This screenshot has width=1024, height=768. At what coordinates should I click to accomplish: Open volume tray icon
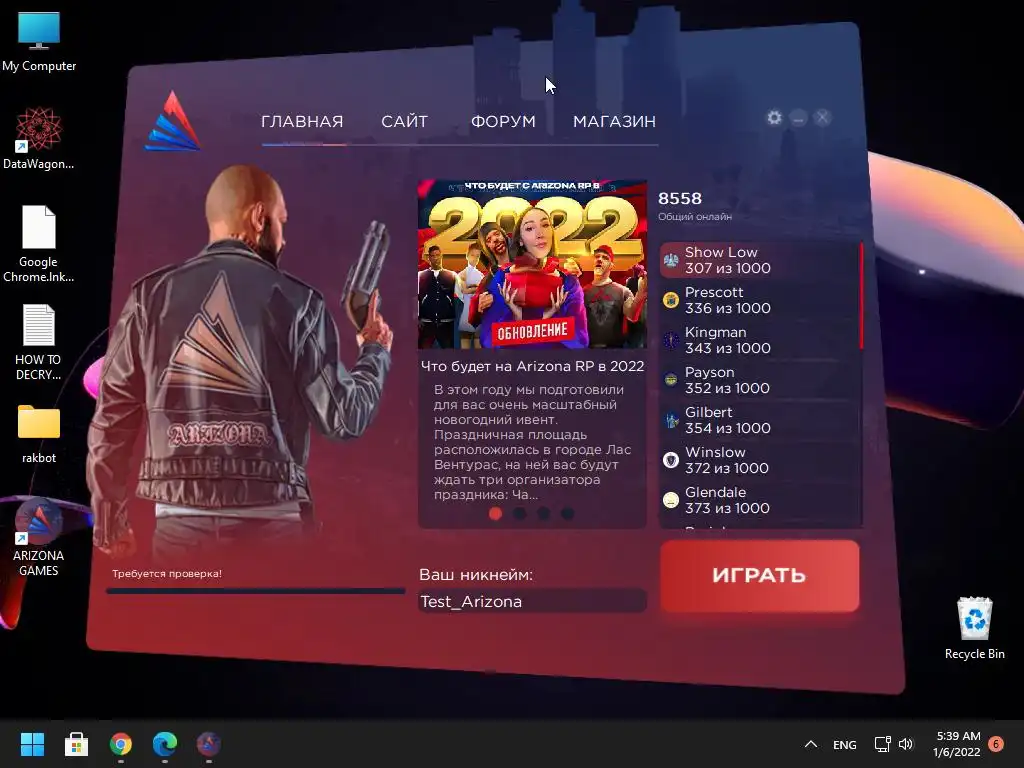pos(906,744)
